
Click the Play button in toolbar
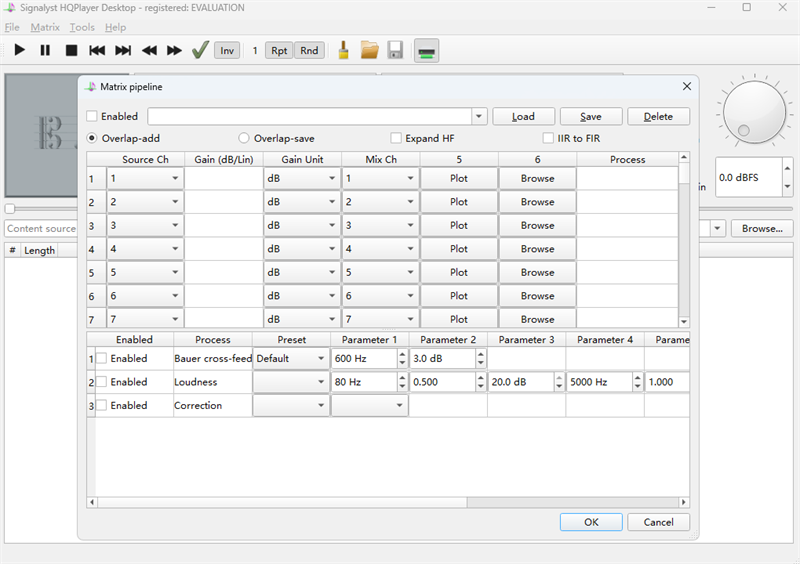point(20,50)
